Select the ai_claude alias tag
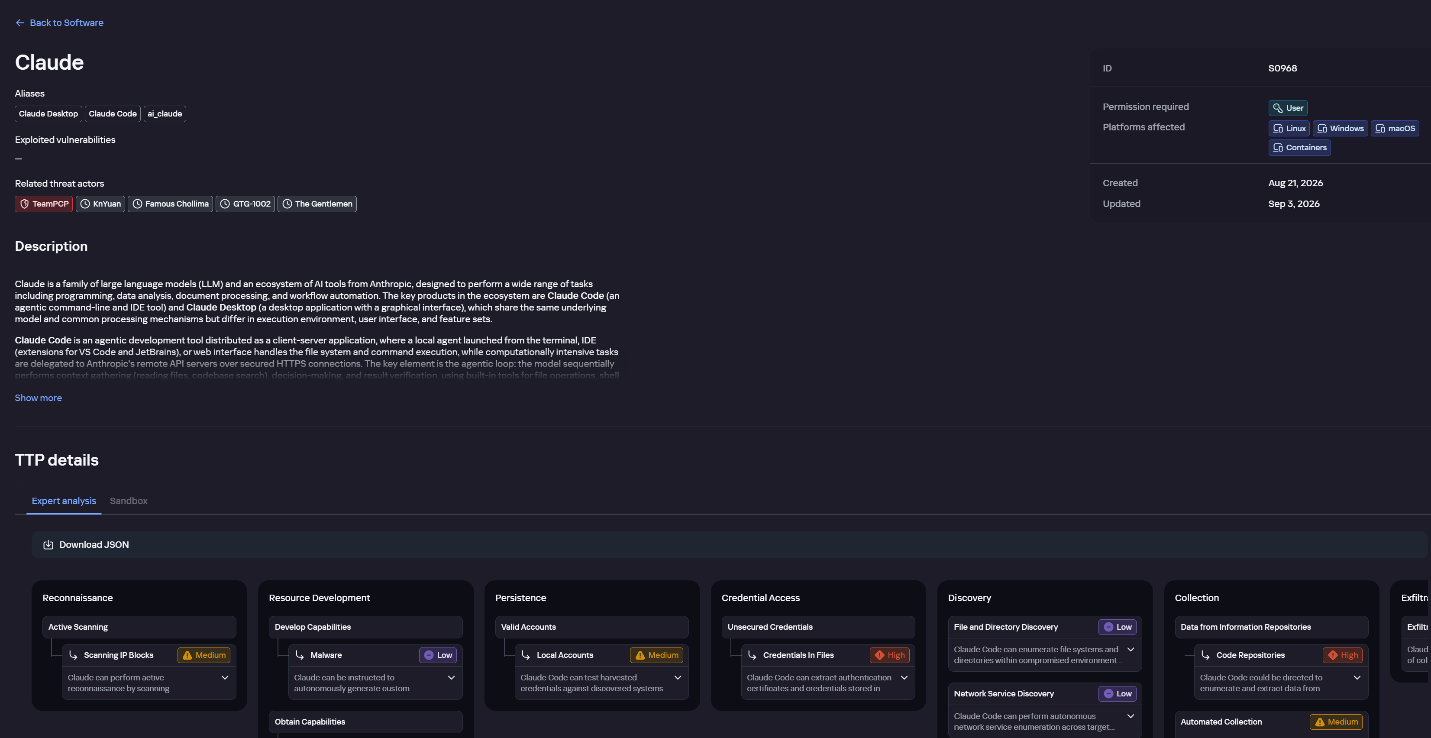Image resolution: width=1431 pixels, height=738 pixels. [x=165, y=114]
